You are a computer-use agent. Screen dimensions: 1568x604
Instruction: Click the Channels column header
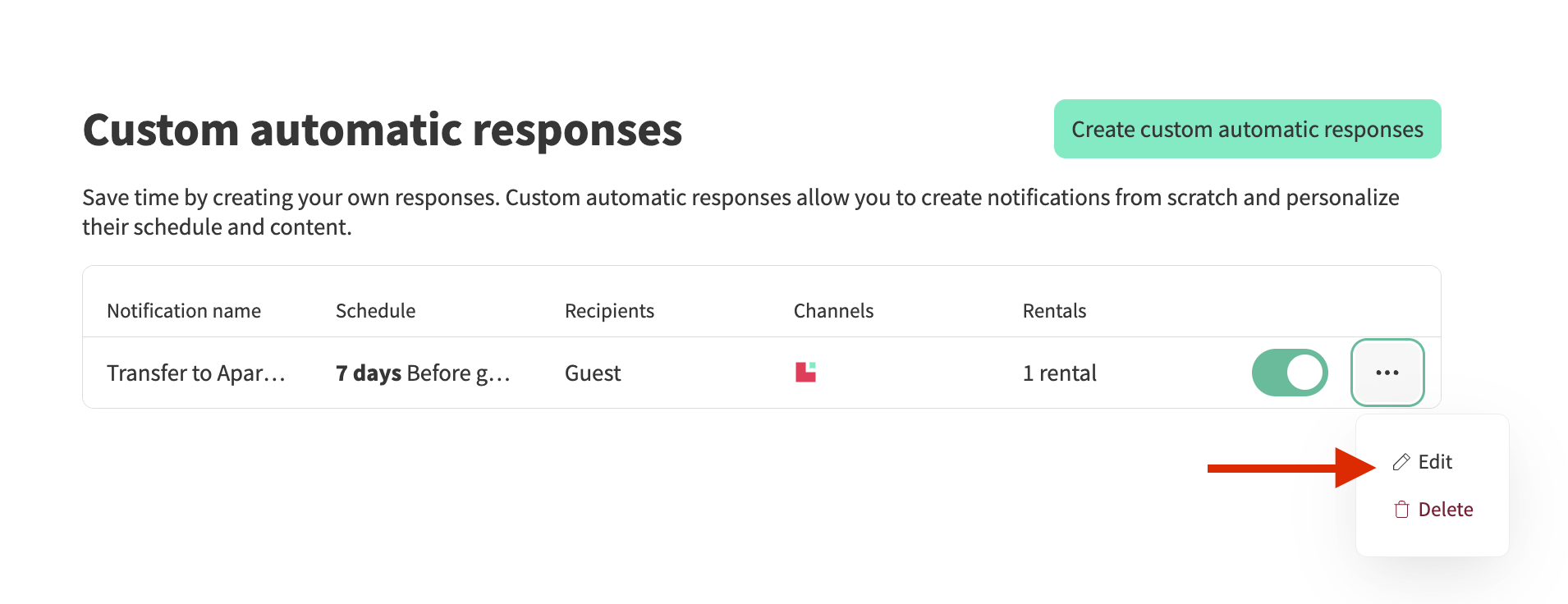point(833,311)
